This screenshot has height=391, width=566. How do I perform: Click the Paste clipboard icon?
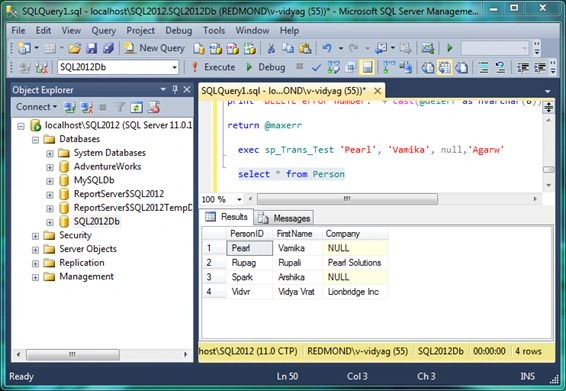coord(305,48)
